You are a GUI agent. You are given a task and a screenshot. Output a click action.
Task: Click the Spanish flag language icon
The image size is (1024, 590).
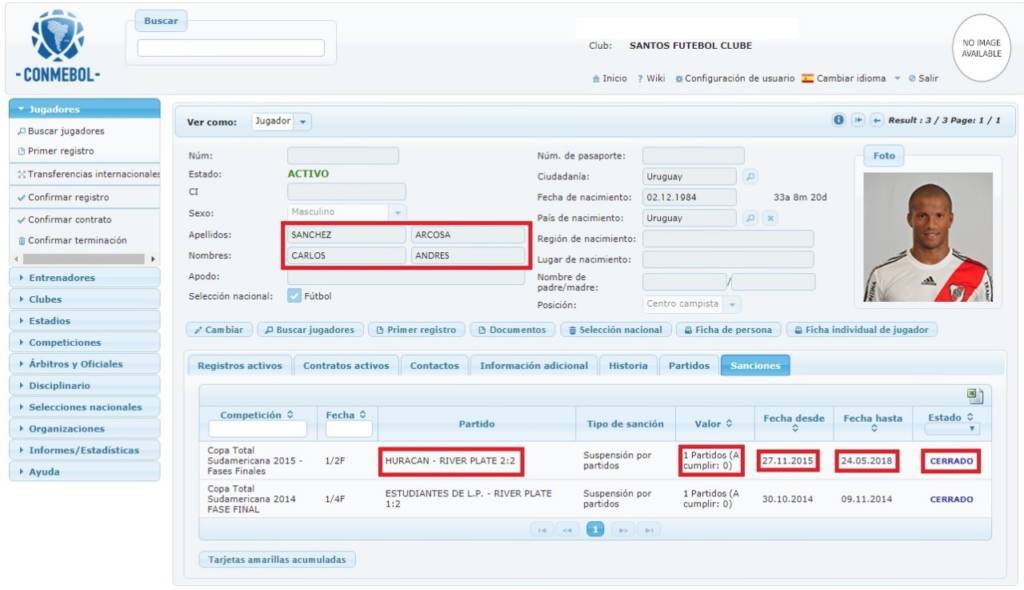(807, 78)
